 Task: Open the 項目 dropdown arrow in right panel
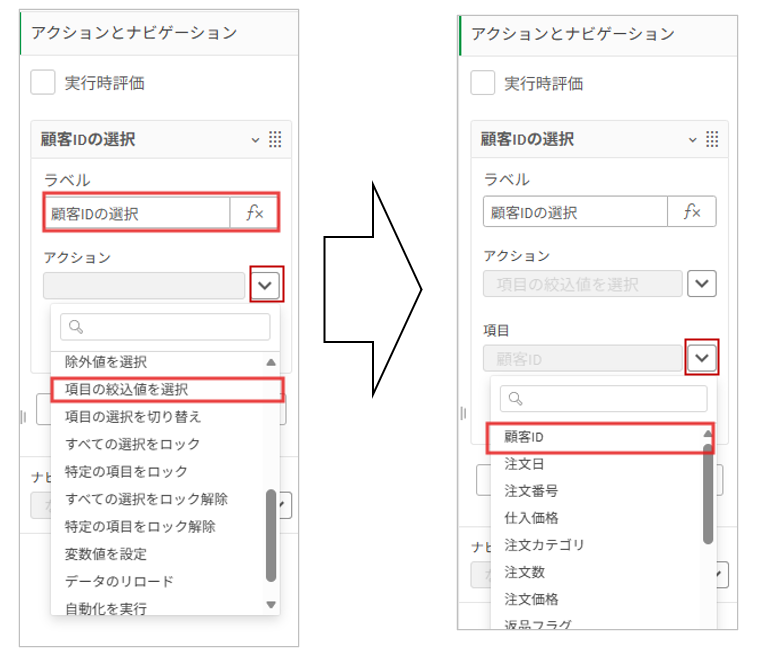pos(702,357)
